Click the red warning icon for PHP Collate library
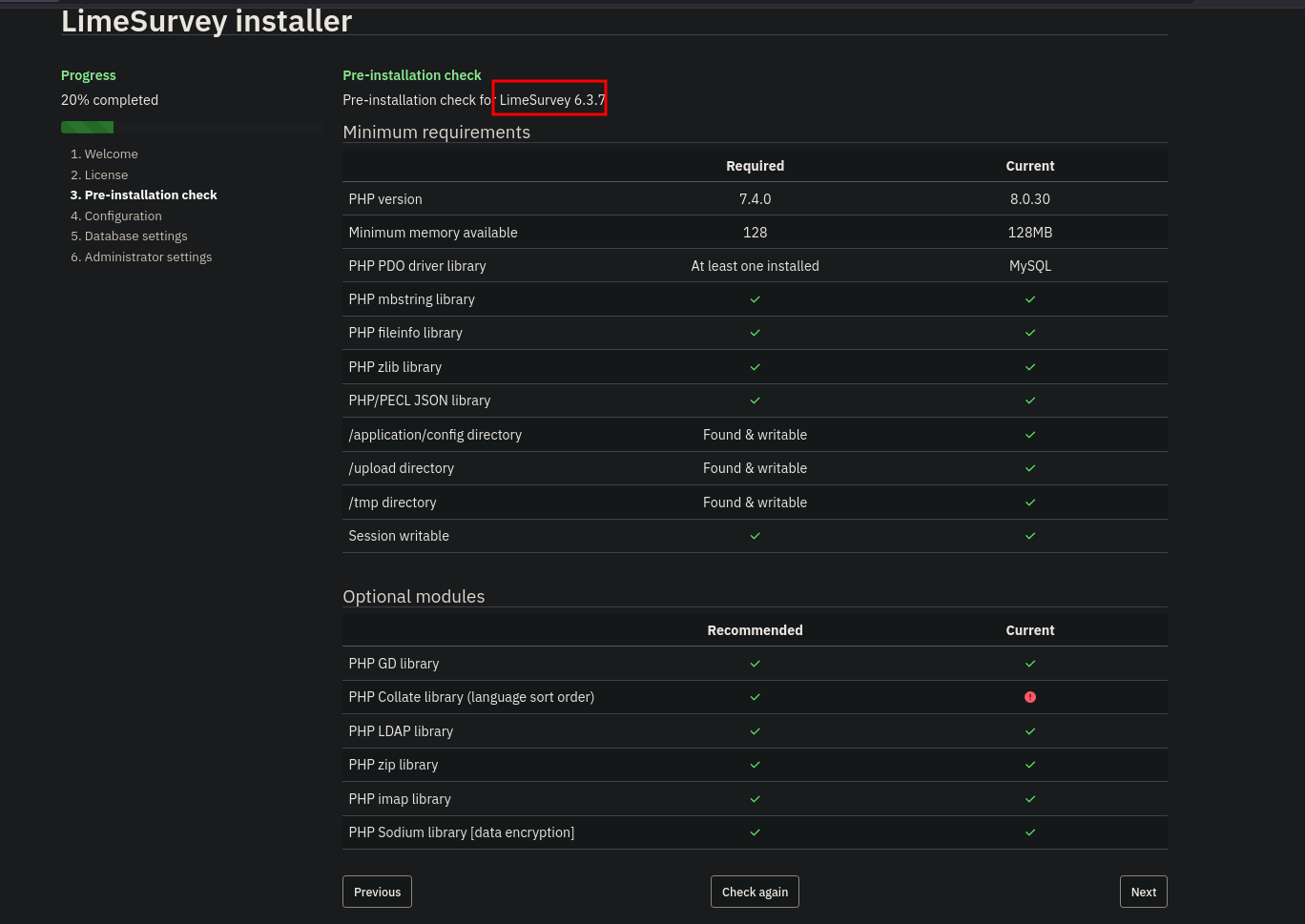 (1030, 697)
